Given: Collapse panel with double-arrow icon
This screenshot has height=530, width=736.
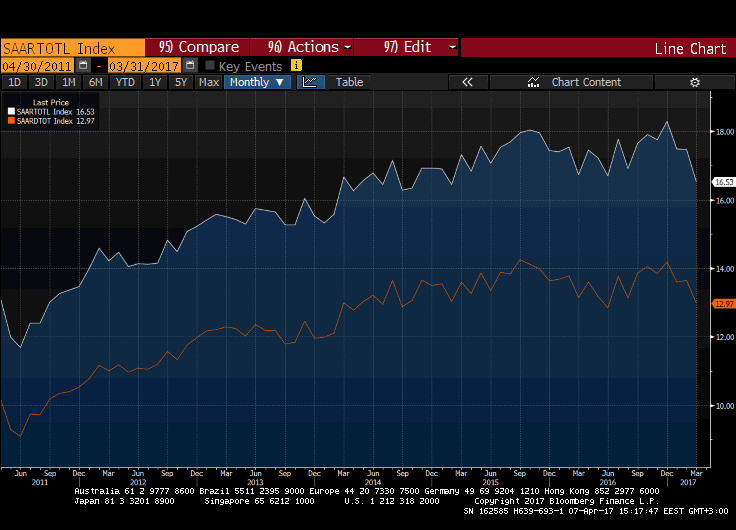Looking at the screenshot, I should coord(465,82).
